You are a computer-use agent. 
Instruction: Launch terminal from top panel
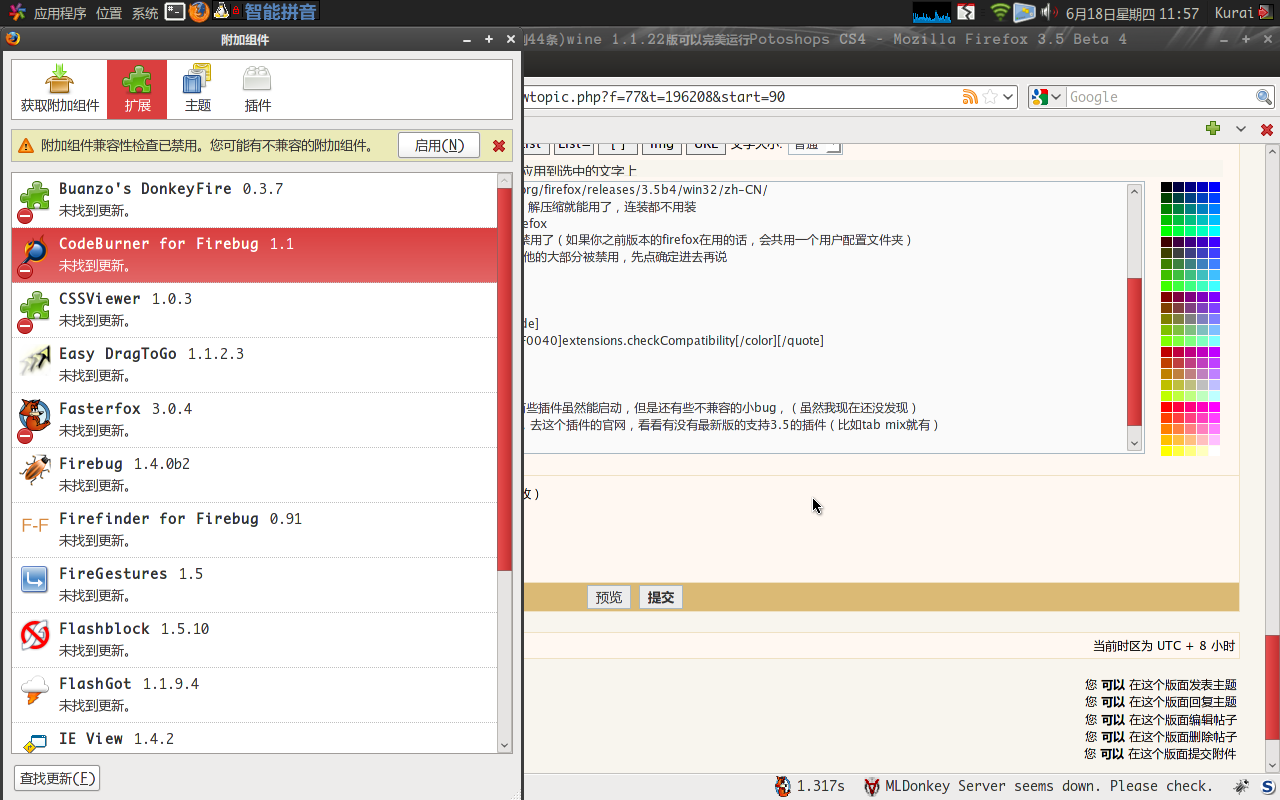point(175,12)
